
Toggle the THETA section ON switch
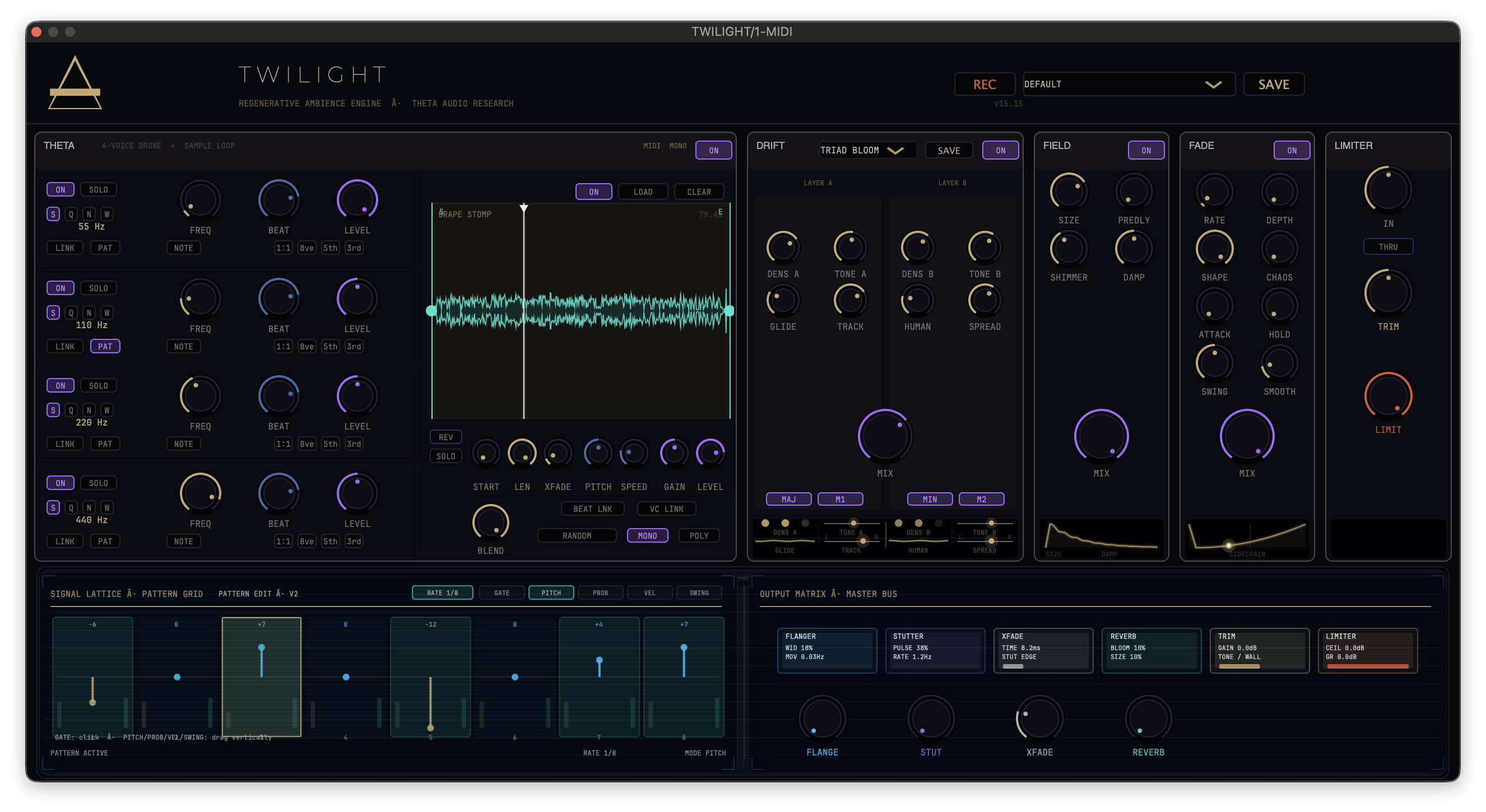713,150
